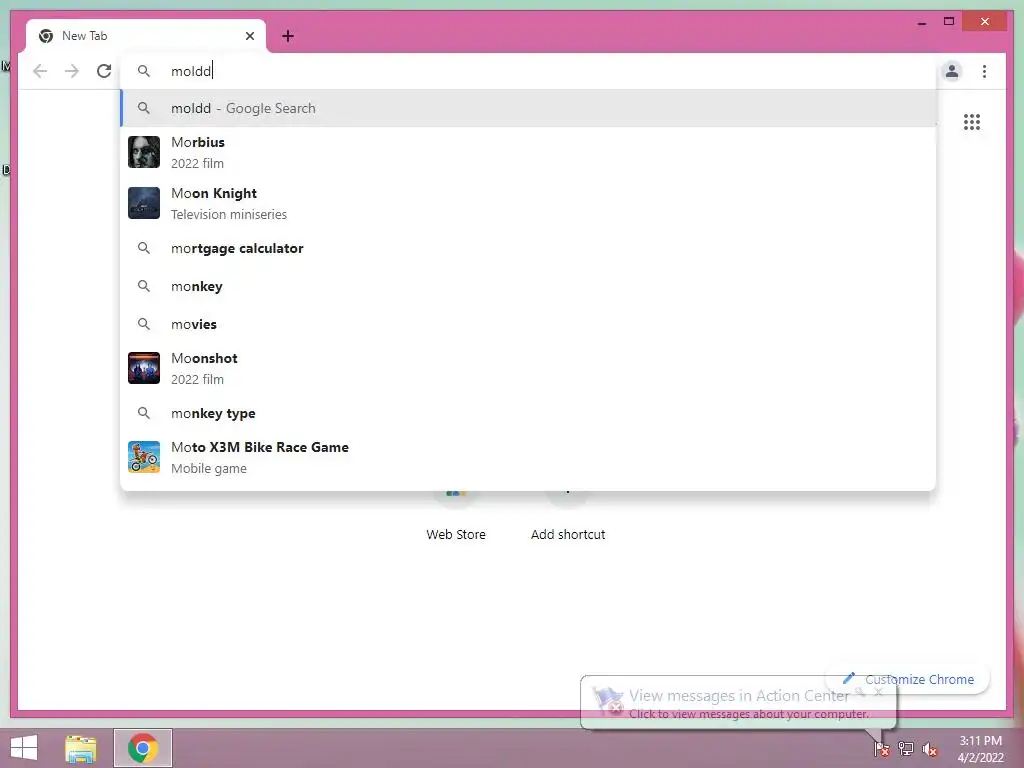The width and height of the screenshot is (1024, 768).
Task: Click the Moto X3M game thumbnail
Action: click(x=144, y=457)
